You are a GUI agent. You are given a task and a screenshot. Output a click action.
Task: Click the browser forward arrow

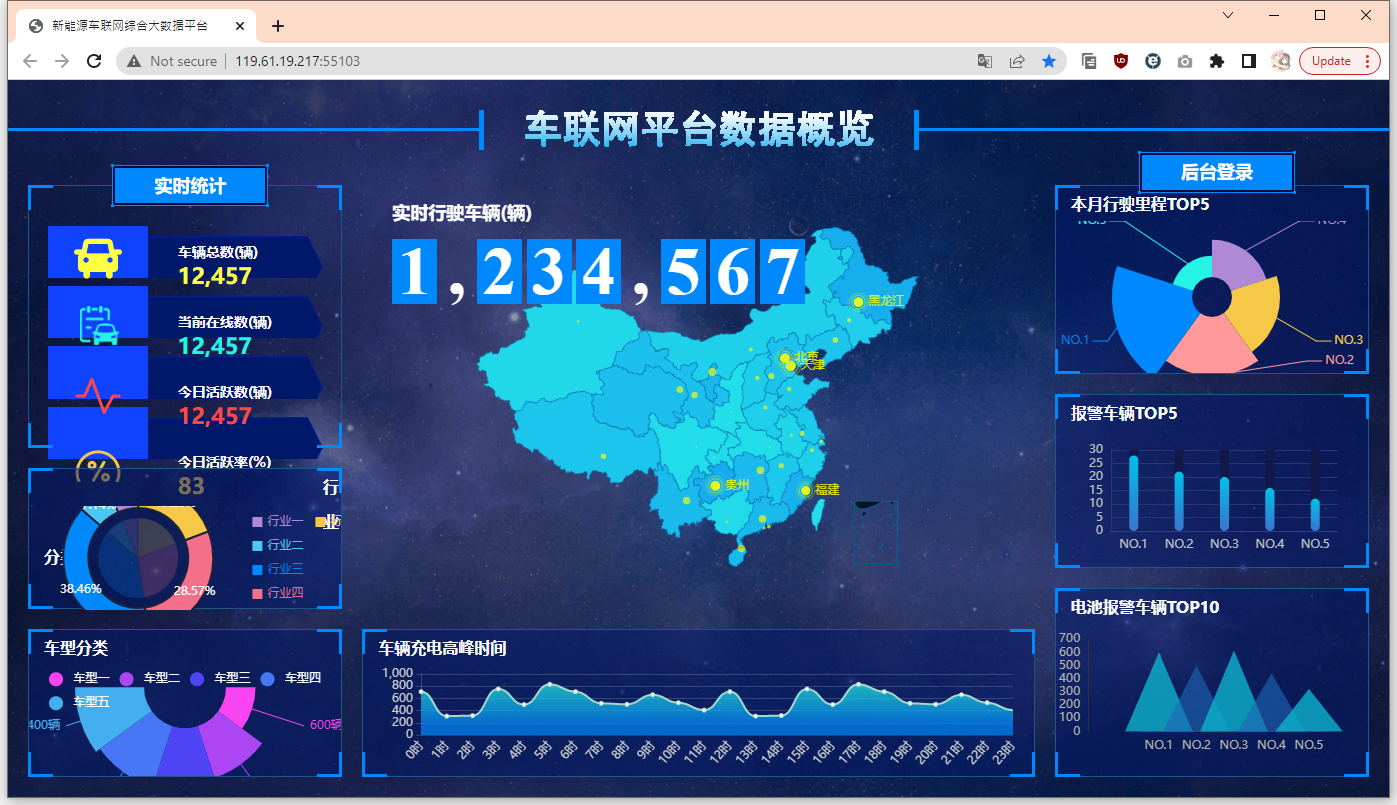pyautogui.click(x=62, y=61)
